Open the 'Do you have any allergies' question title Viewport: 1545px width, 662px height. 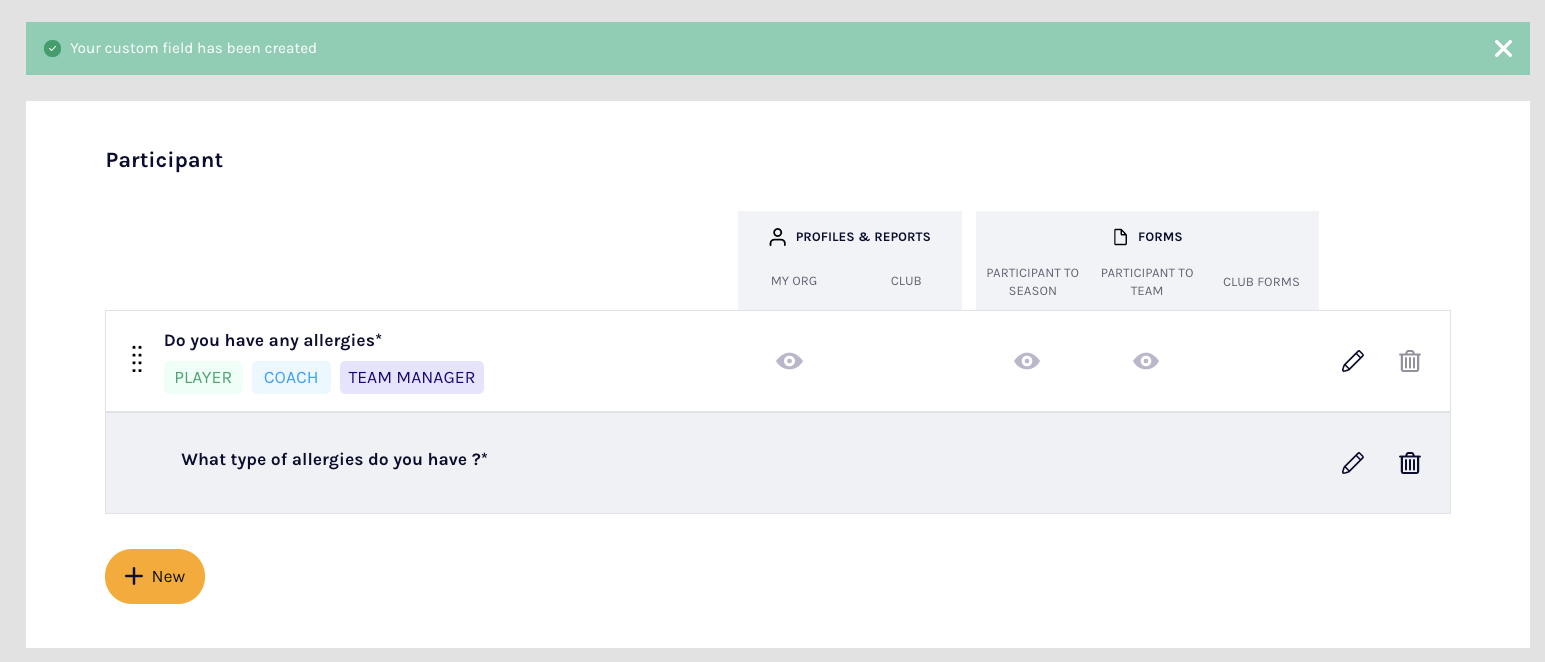273,341
